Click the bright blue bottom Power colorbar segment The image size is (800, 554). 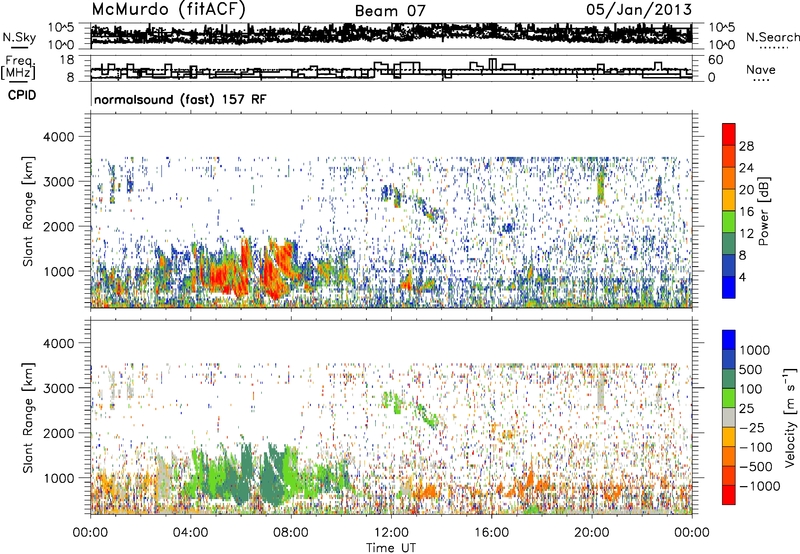(729, 287)
